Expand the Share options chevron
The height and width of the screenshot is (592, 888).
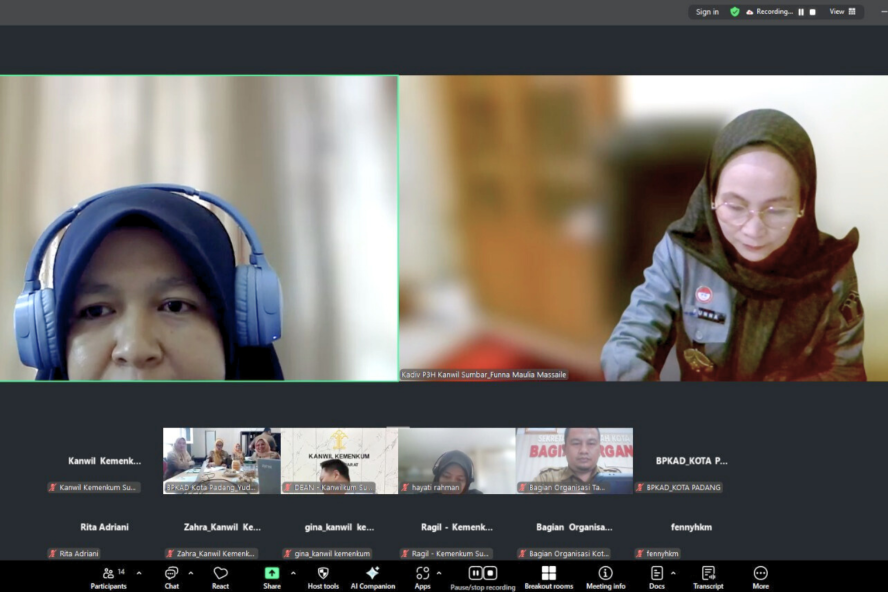[x=293, y=573]
